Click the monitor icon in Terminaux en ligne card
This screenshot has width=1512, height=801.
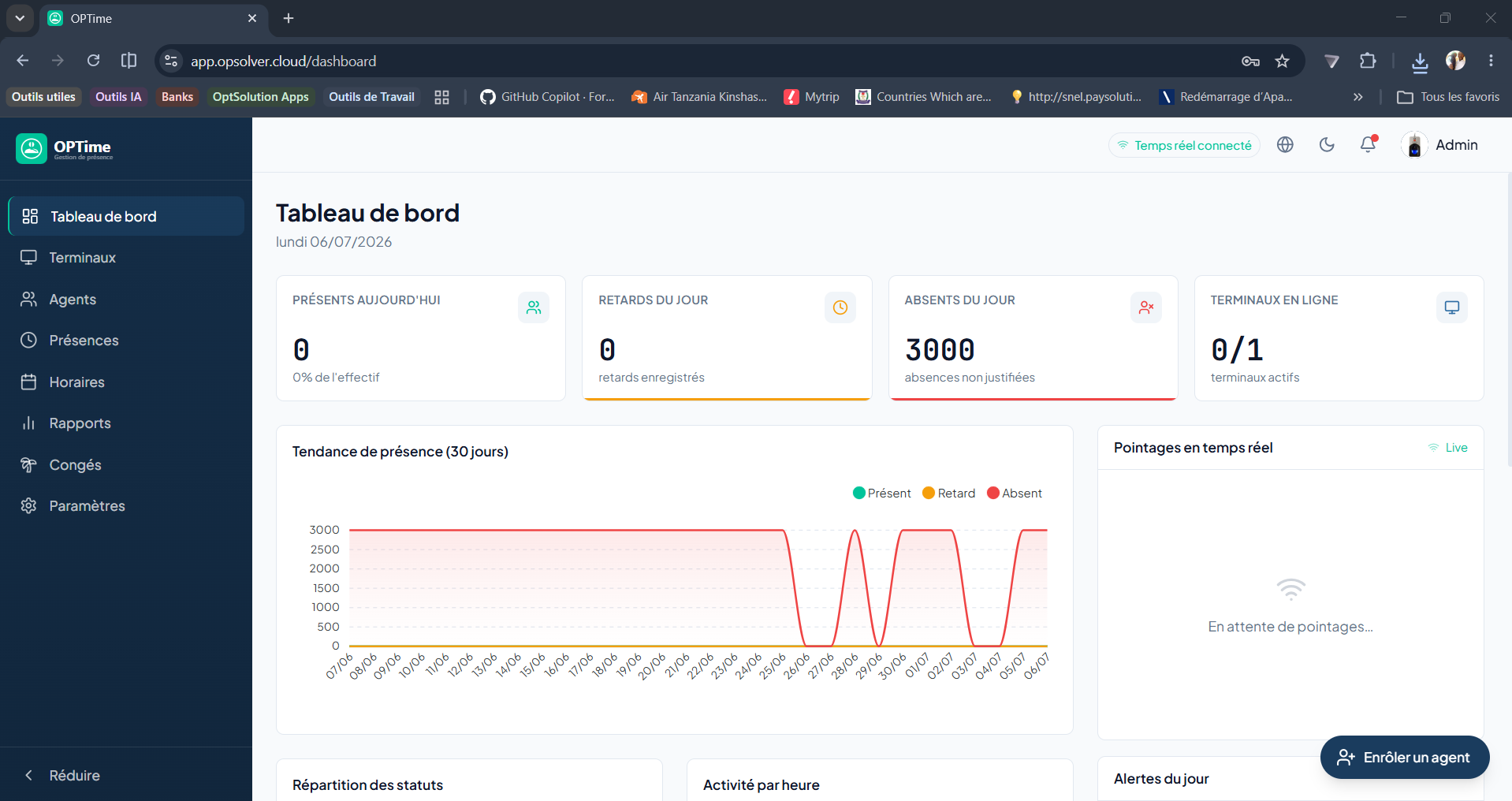[1452, 307]
